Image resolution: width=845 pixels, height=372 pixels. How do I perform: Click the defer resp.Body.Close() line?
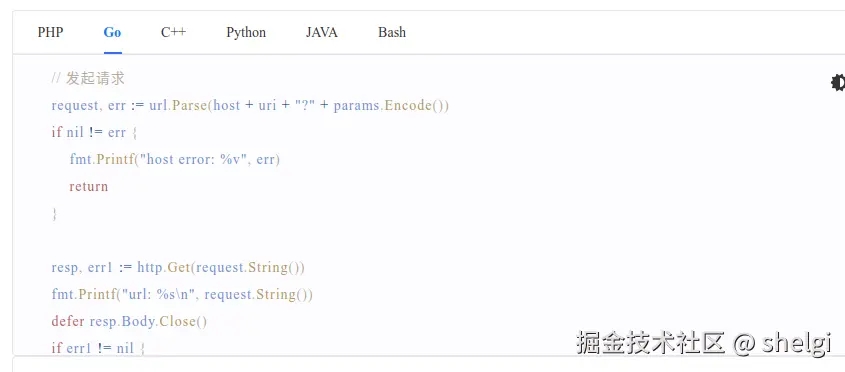coord(129,322)
